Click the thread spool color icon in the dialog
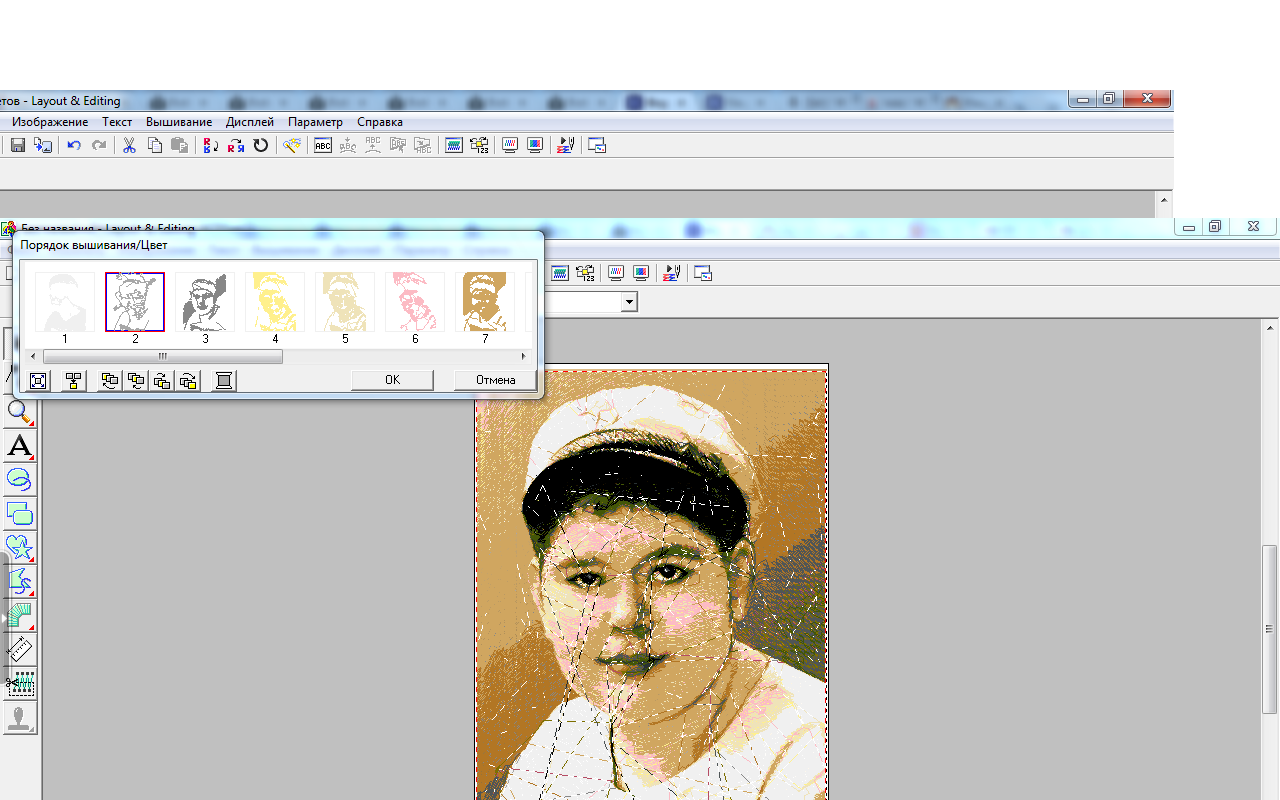The height and width of the screenshot is (800, 1280). point(224,380)
